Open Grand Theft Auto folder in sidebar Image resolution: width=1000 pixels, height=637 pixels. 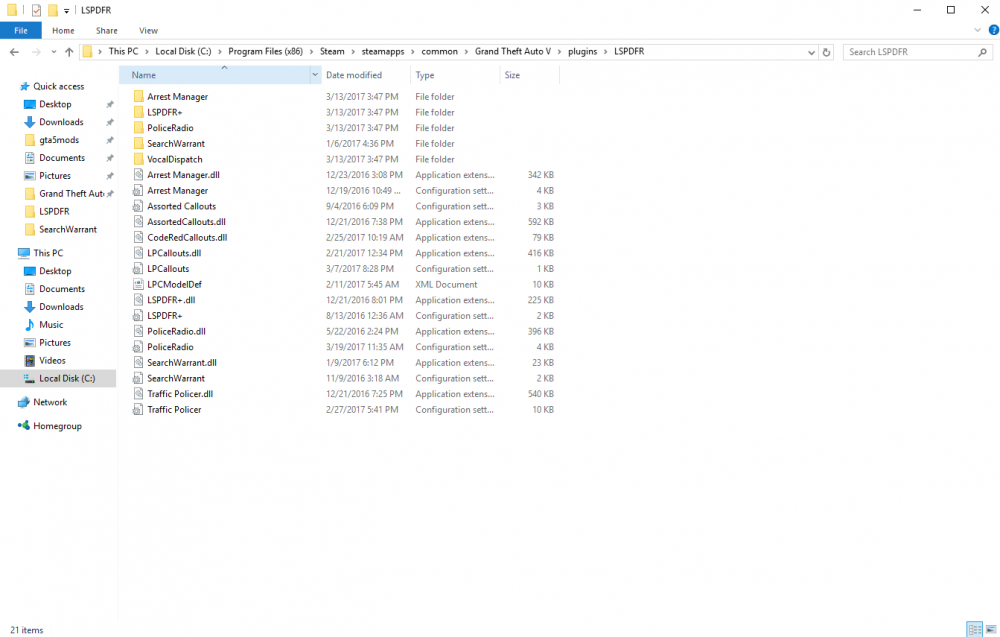[x=71, y=193]
